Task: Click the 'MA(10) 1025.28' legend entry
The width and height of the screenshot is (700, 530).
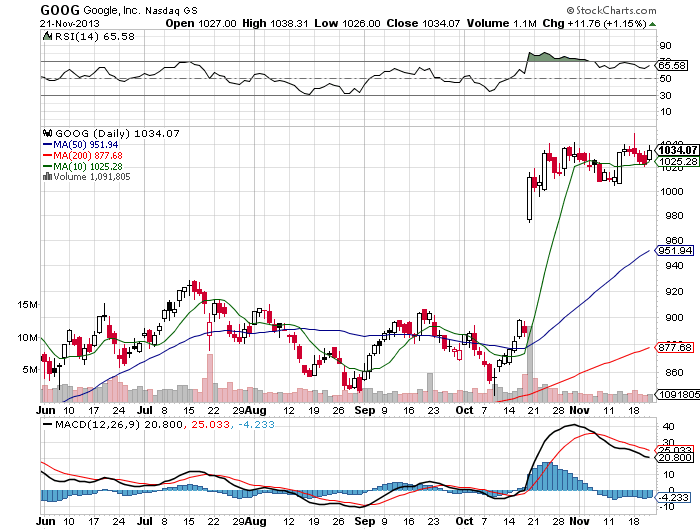Action: pyautogui.click(x=88, y=167)
